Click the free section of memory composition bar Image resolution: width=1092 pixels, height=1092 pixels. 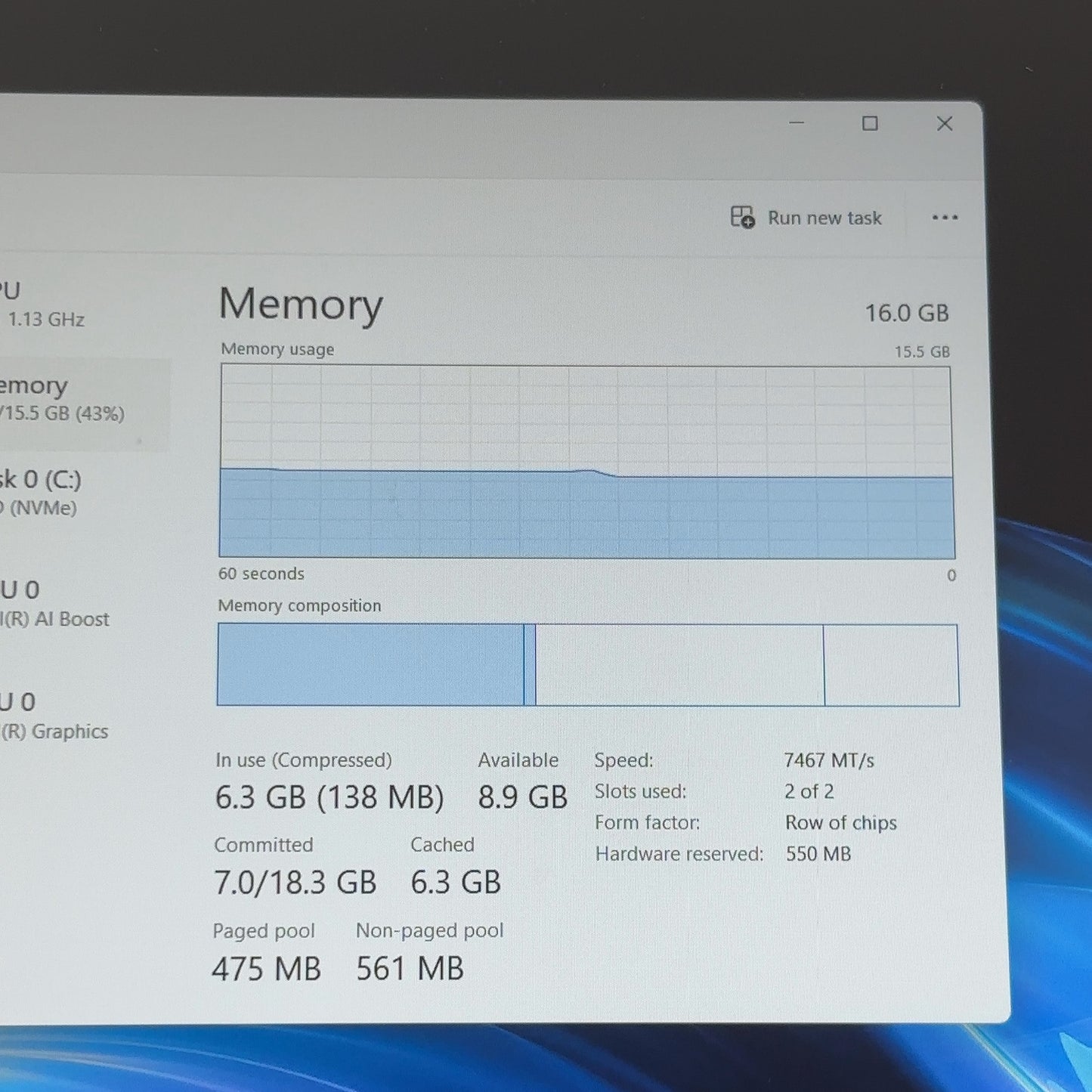click(891, 665)
